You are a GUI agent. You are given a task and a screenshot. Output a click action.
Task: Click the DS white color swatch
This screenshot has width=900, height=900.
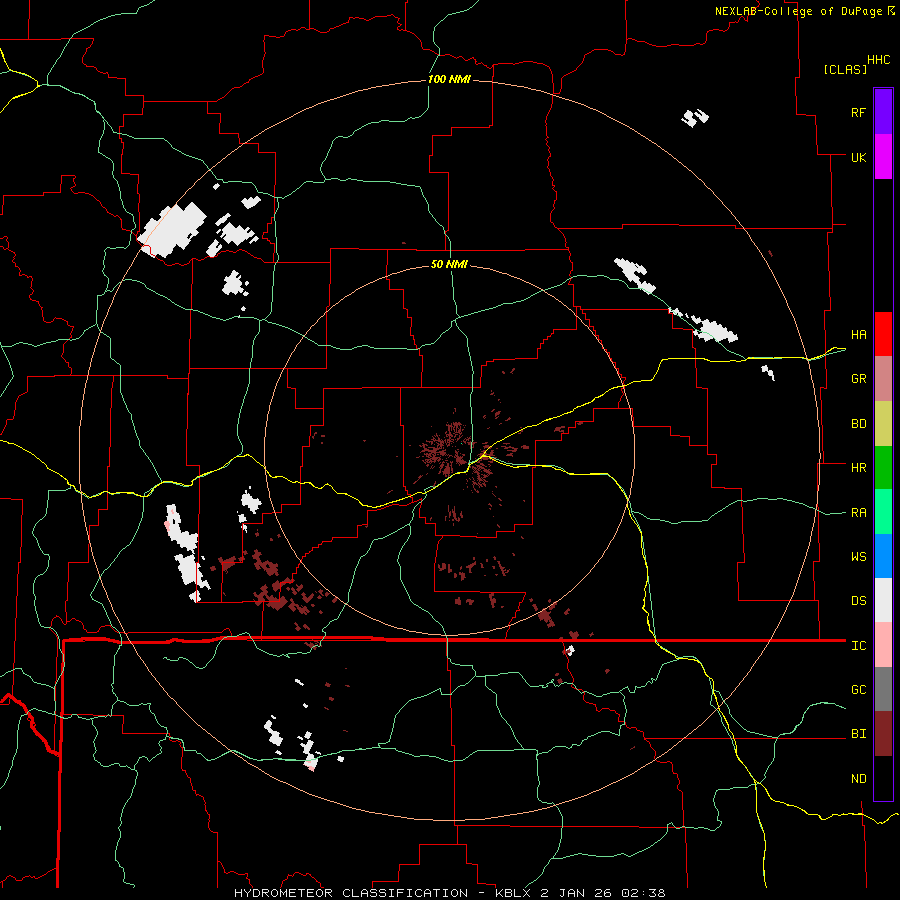[883, 600]
